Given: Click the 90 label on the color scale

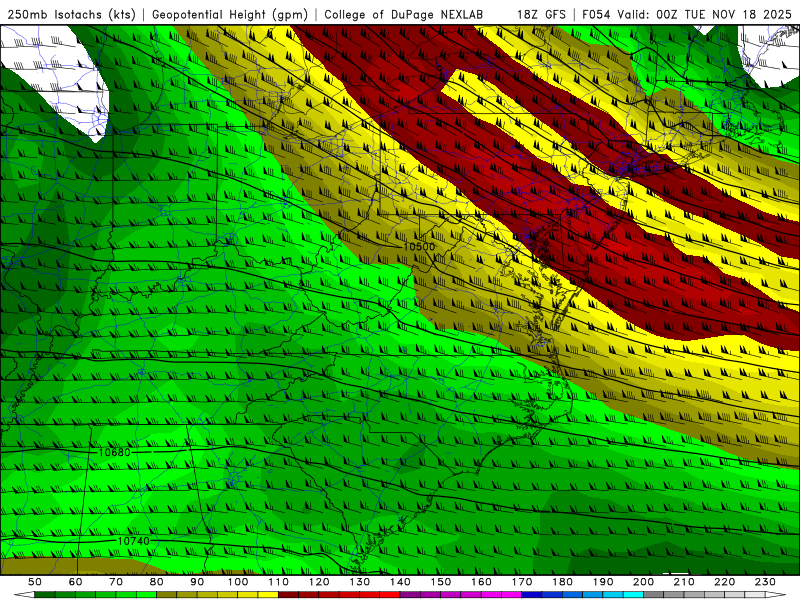Looking at the screenshot, I should [197, 582].
